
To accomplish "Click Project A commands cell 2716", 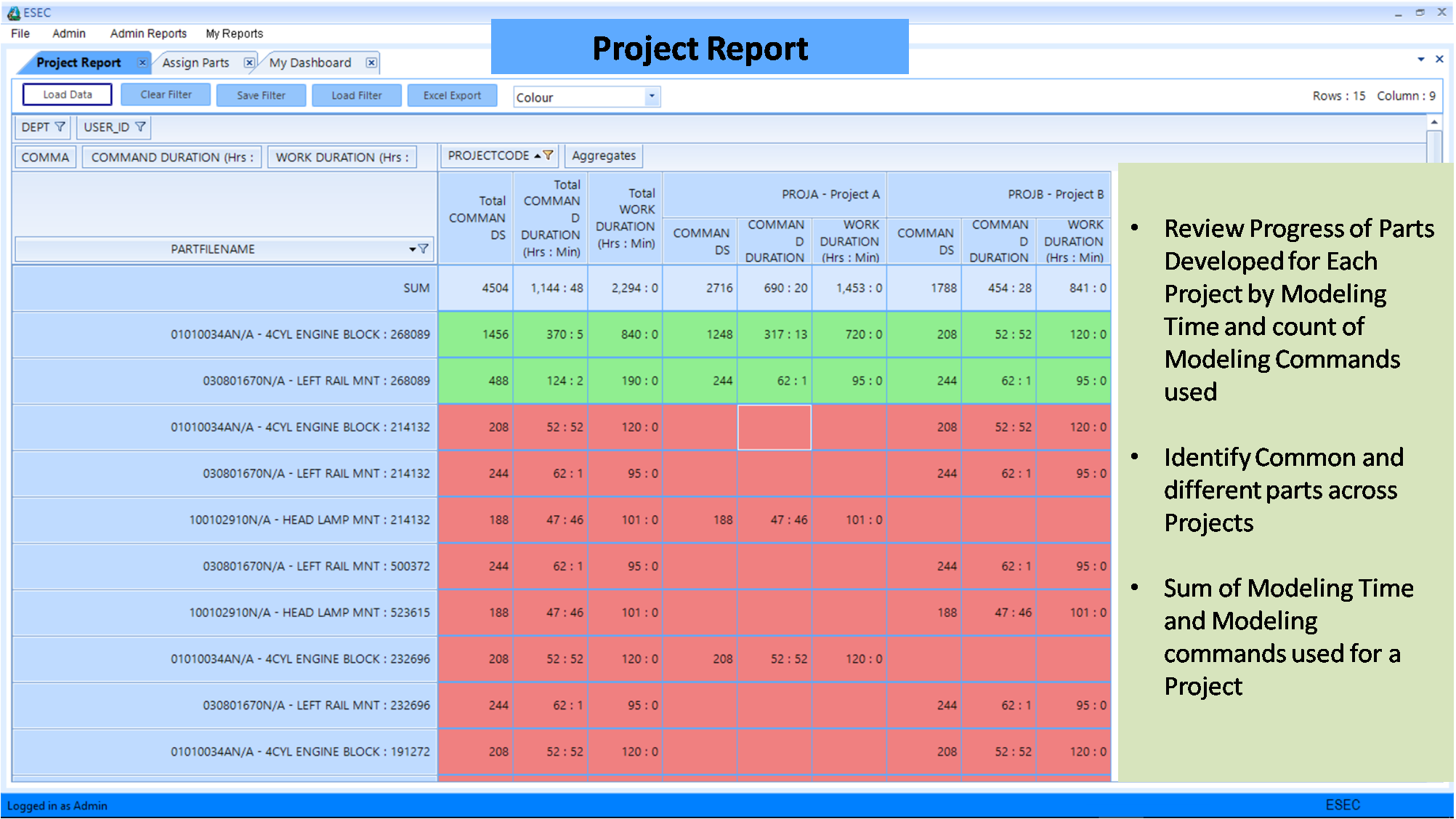I will (x=700, y=288).
